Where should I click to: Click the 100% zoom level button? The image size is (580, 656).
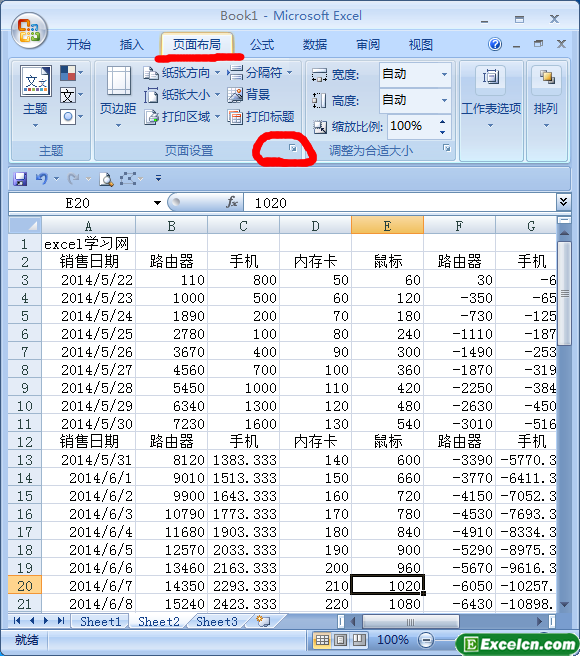coord(392,640)
